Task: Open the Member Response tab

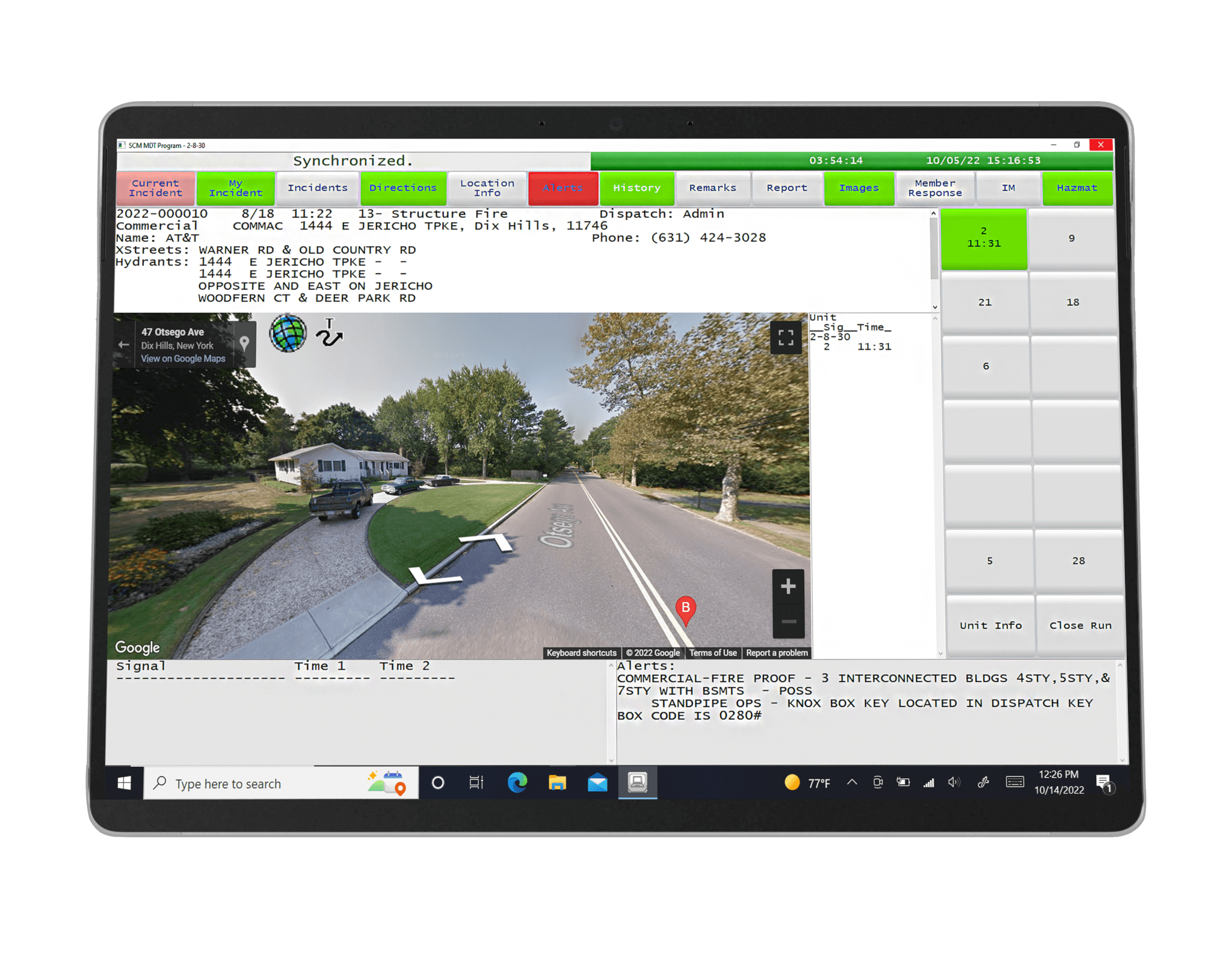Action: pos(935,188)
